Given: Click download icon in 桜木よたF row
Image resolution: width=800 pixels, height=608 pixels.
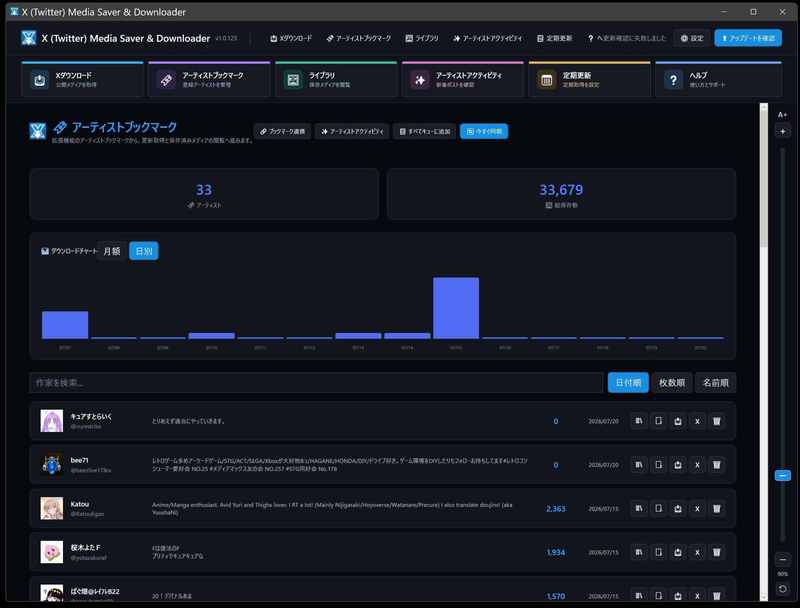Looking at the screenshot, I should [x=678, y=552].
